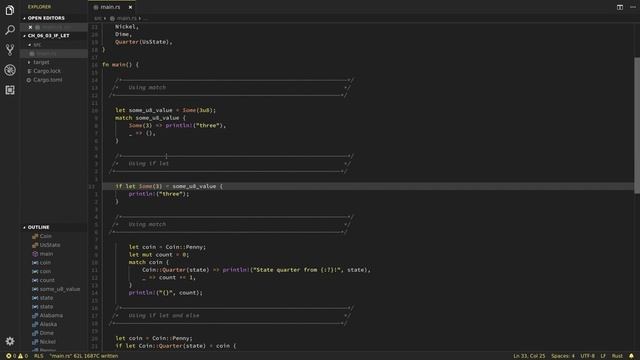Close main.rs in Open Editors list
The height and width of the screenshot is (360, 640).
[x=30, y=27]
